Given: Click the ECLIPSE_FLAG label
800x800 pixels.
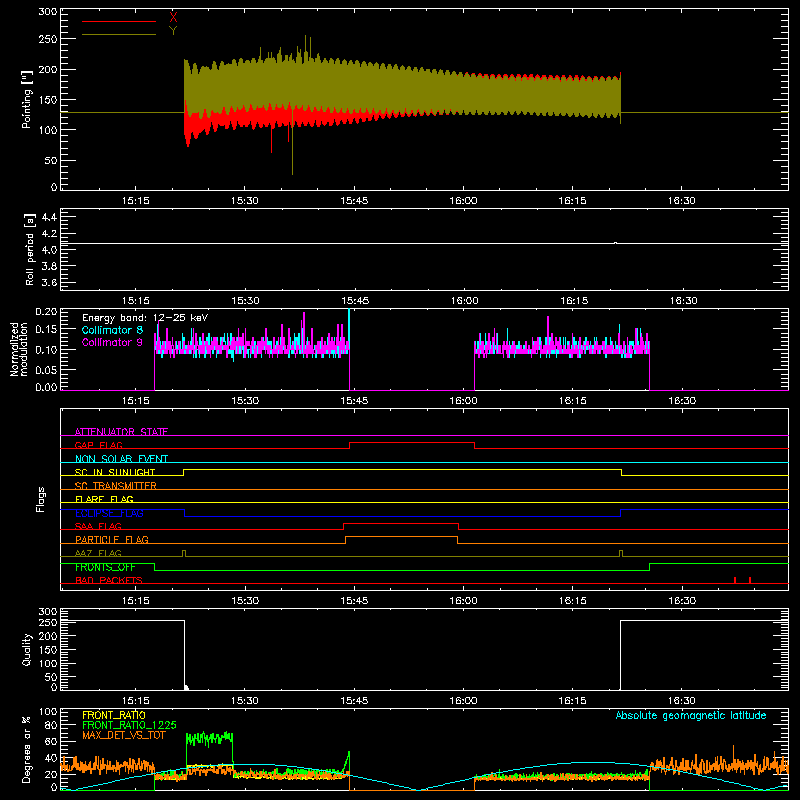Looking at the screenshot, I should (109, 513).
